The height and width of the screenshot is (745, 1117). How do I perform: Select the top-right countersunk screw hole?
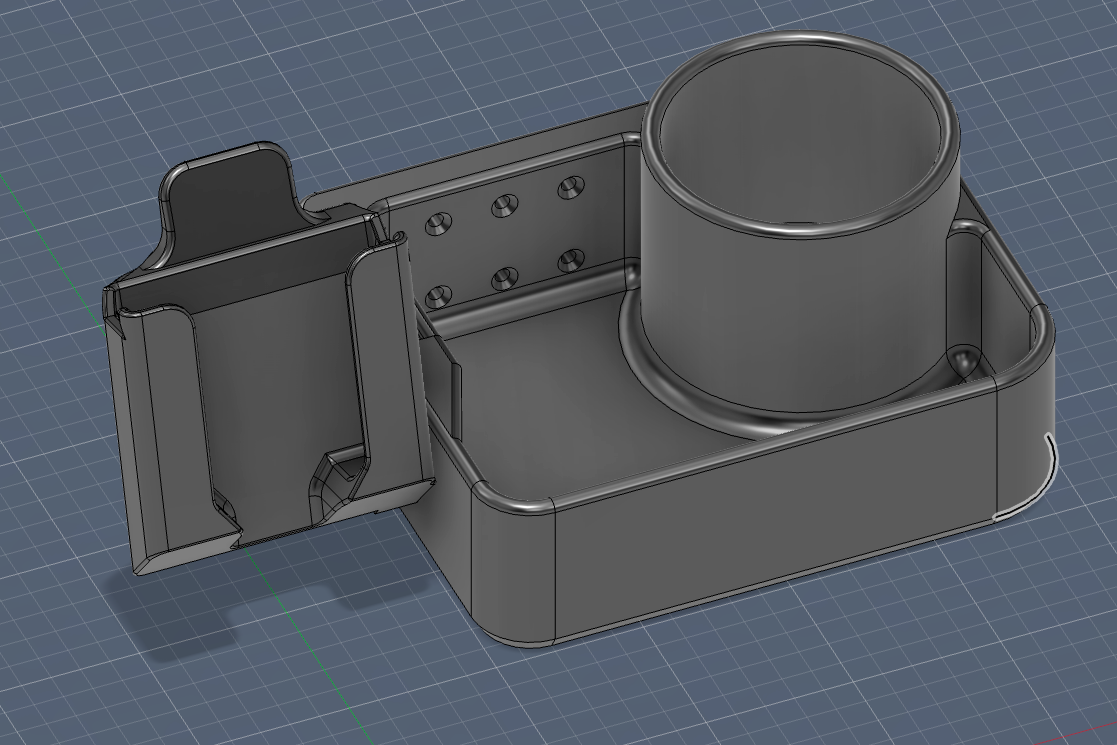[570, 187]
